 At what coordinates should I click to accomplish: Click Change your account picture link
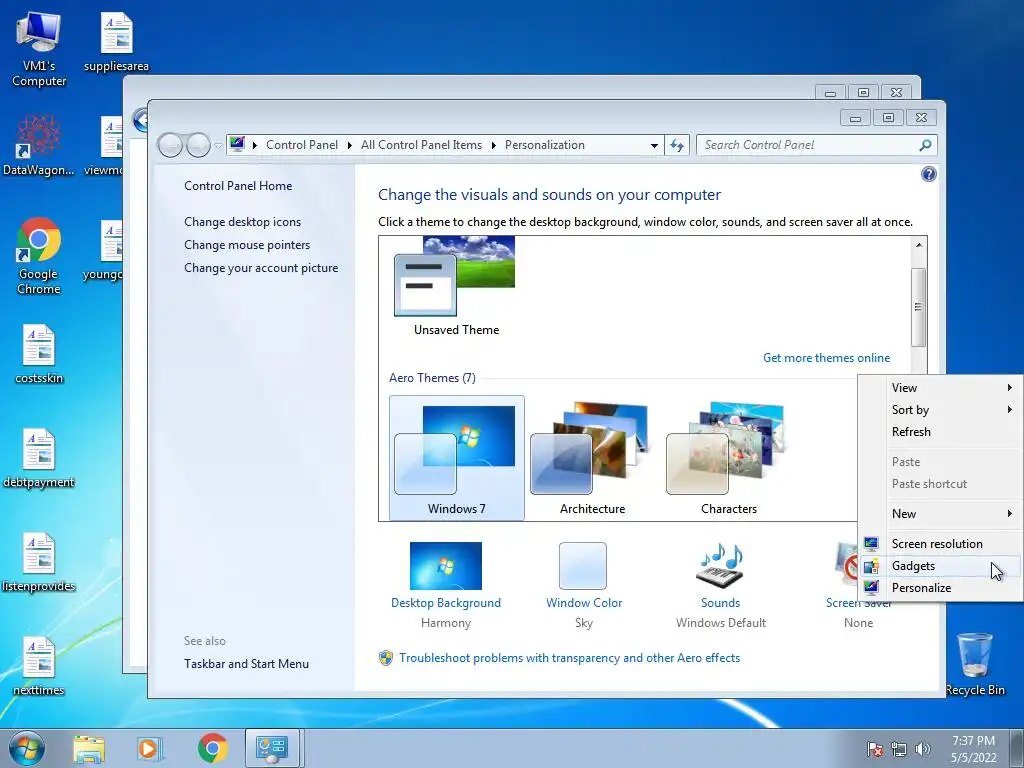coord(261,268)
